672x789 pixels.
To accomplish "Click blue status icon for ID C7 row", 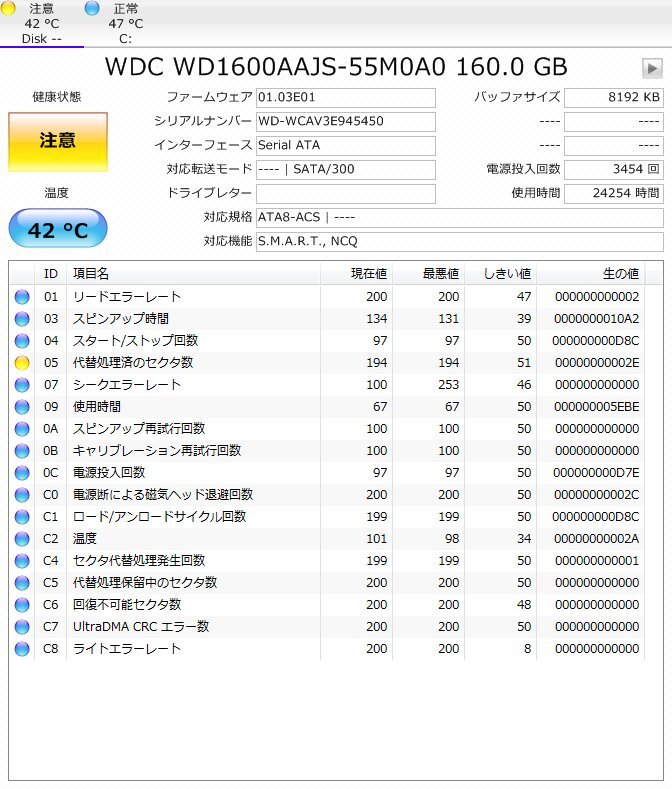I will 22,627.
